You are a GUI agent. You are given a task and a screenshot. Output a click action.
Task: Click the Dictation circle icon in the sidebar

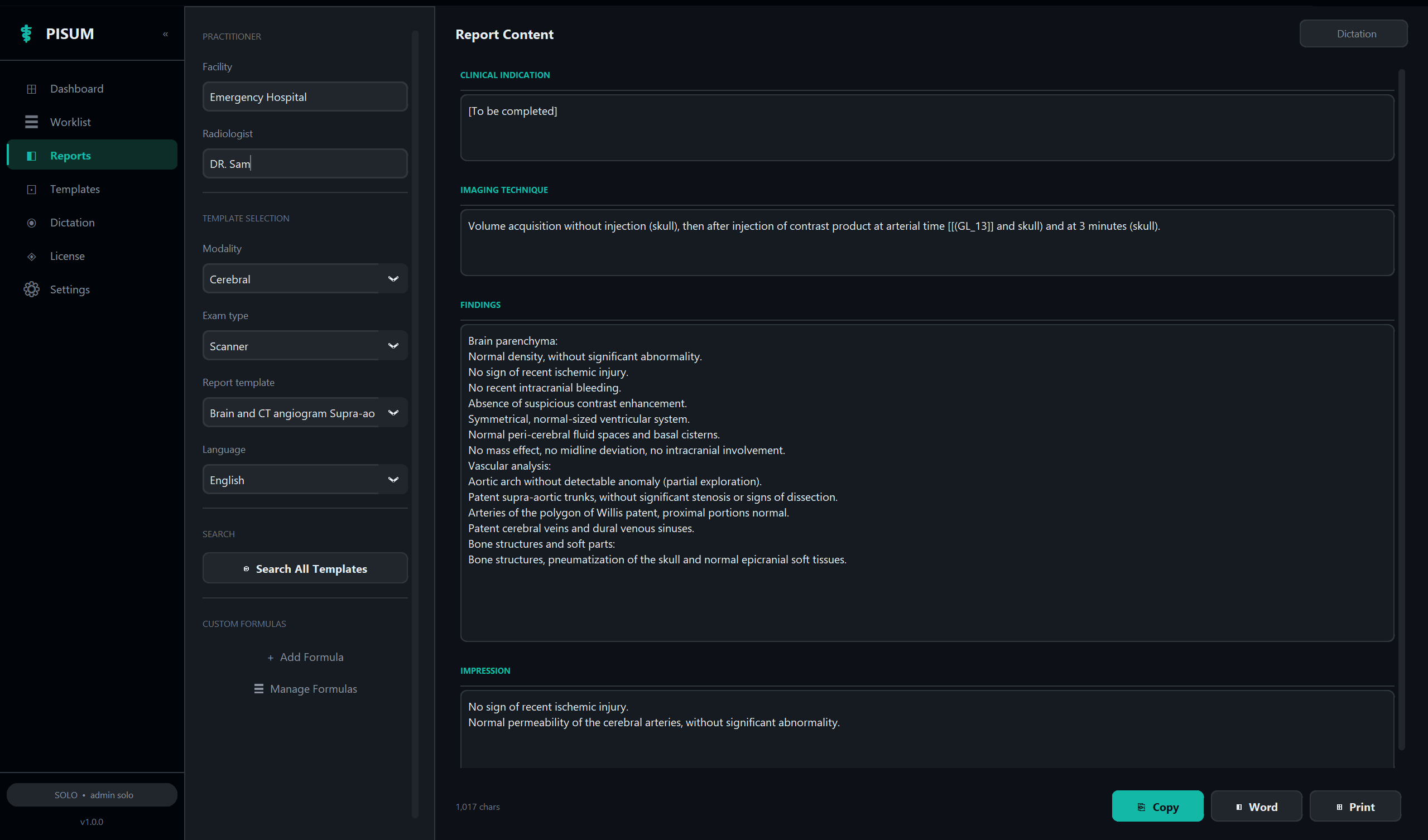(x=32, y=223)
